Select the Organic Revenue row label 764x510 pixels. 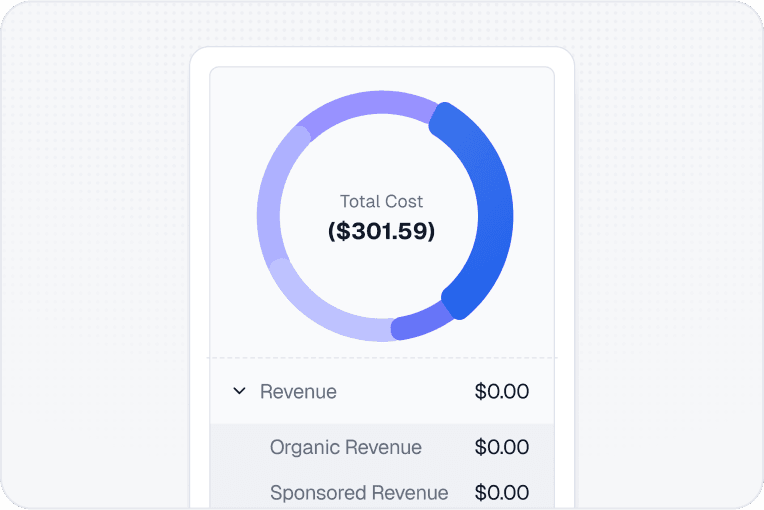click(346, 447)
